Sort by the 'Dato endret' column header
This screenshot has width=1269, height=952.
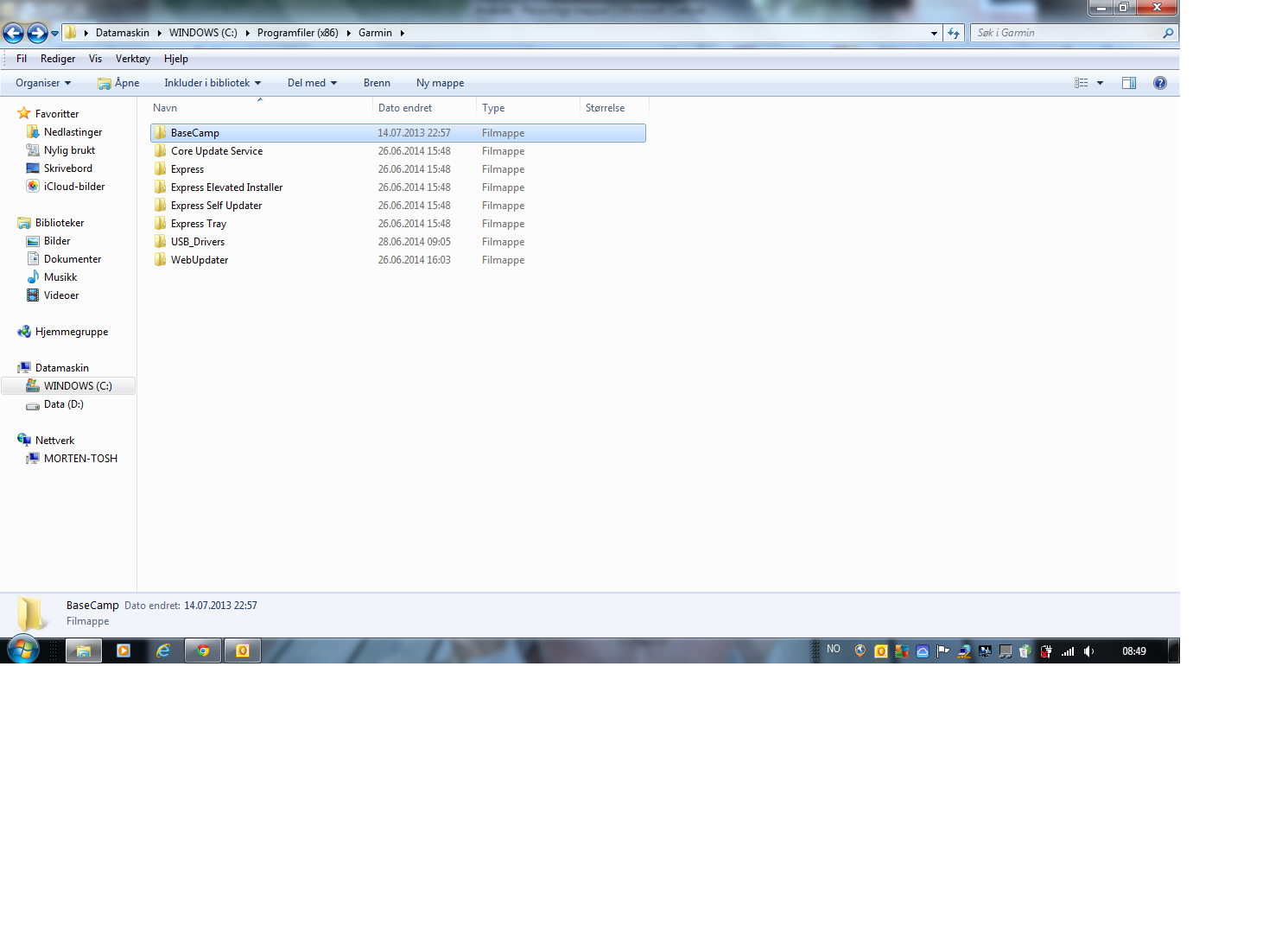coord(424,108)
